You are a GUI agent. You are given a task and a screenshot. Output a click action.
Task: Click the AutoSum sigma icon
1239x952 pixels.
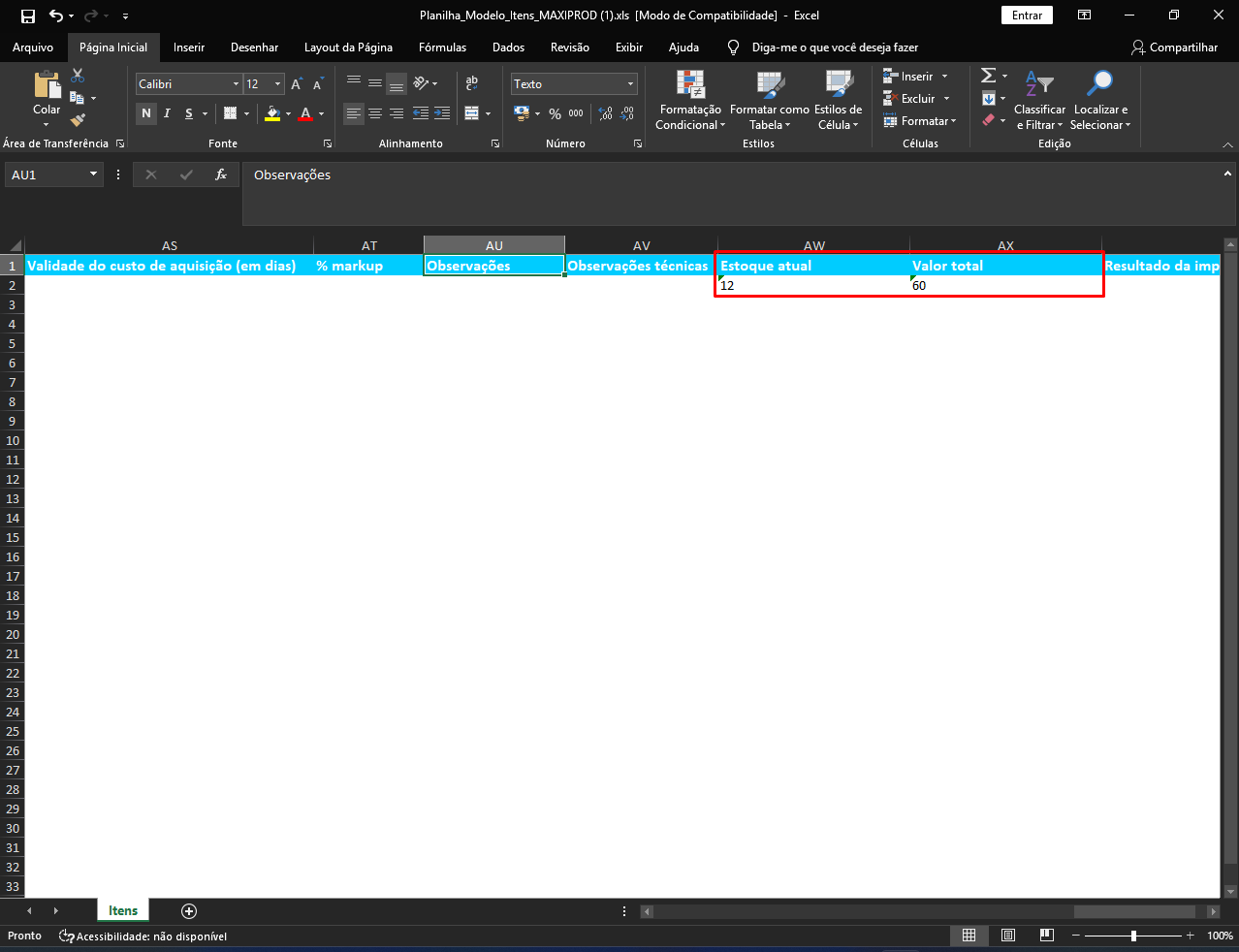tap(988, 76)
